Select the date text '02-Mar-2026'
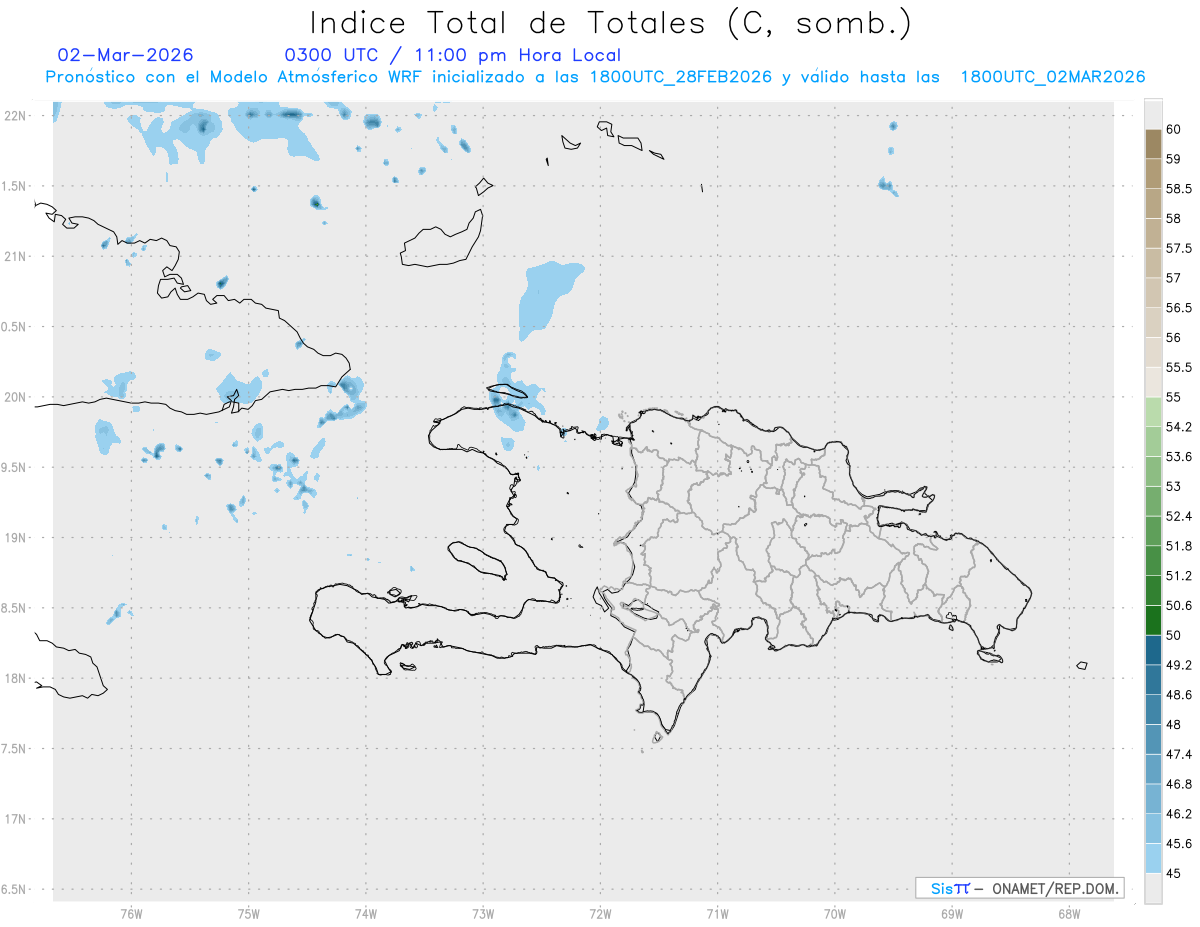 pos(126,55)
